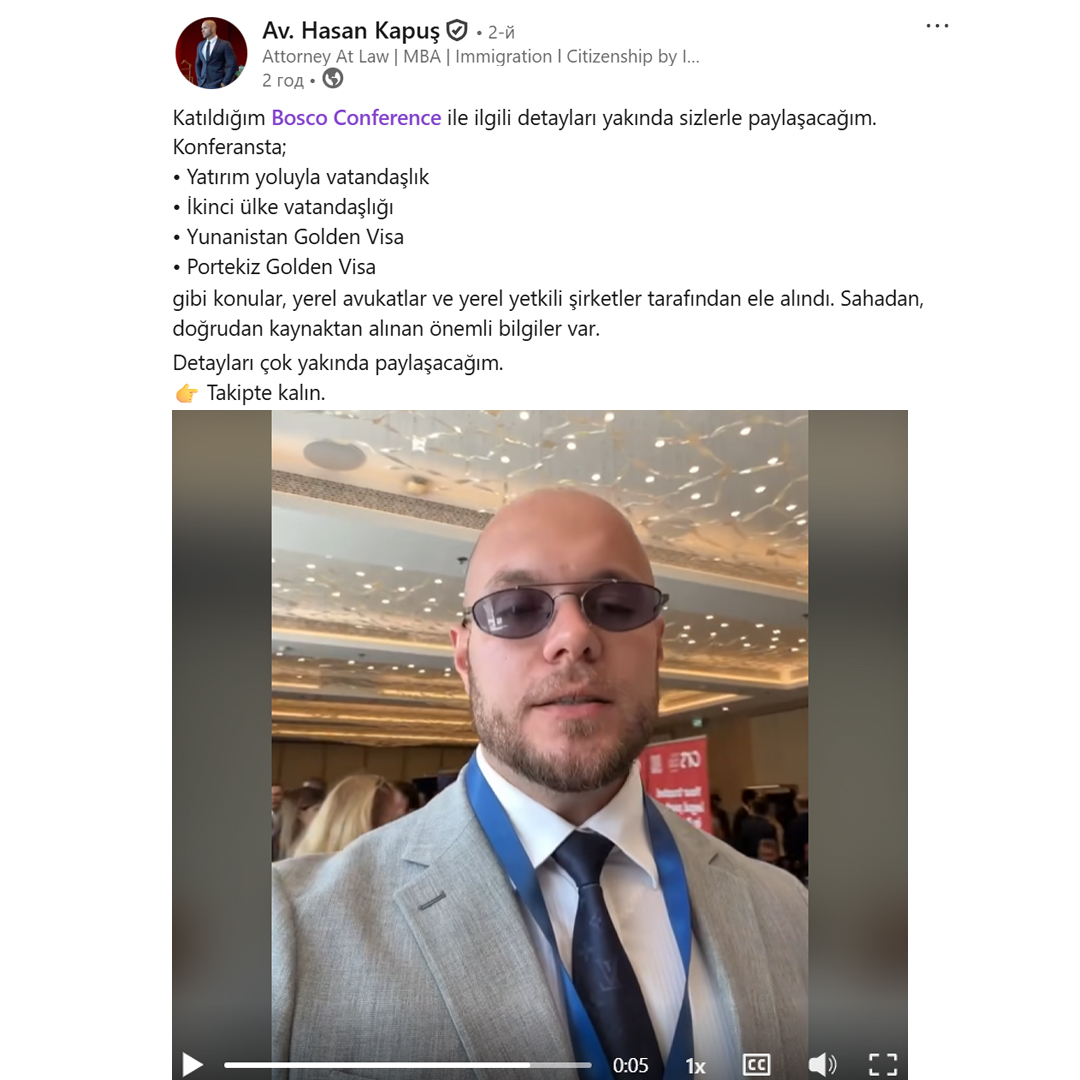
Task: Toggle closed captions with the CC button
Action: (x=756, y=1065)
